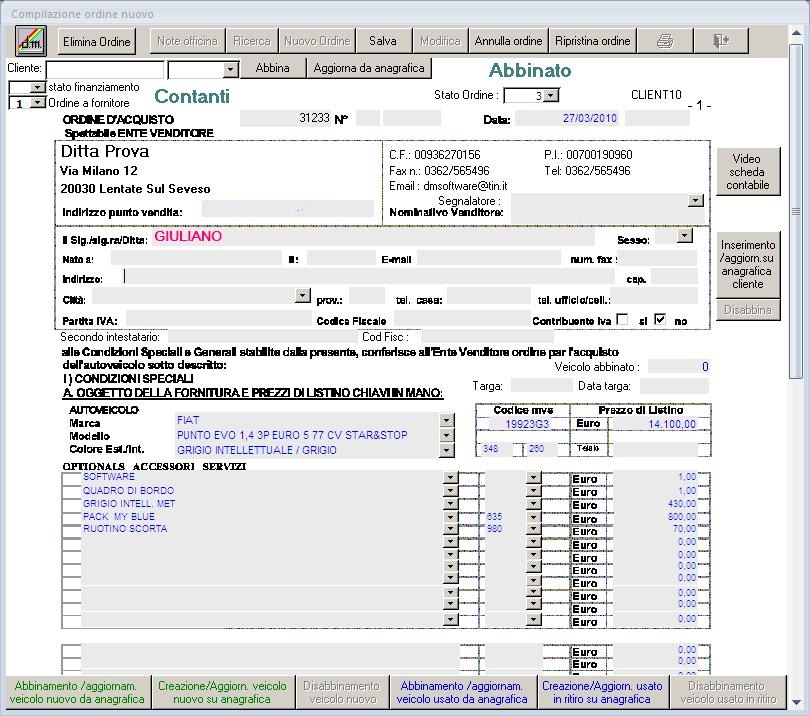Click the Codice mve value 19923G3
This screenshot has height=716, width=810.
pos(527,424)
